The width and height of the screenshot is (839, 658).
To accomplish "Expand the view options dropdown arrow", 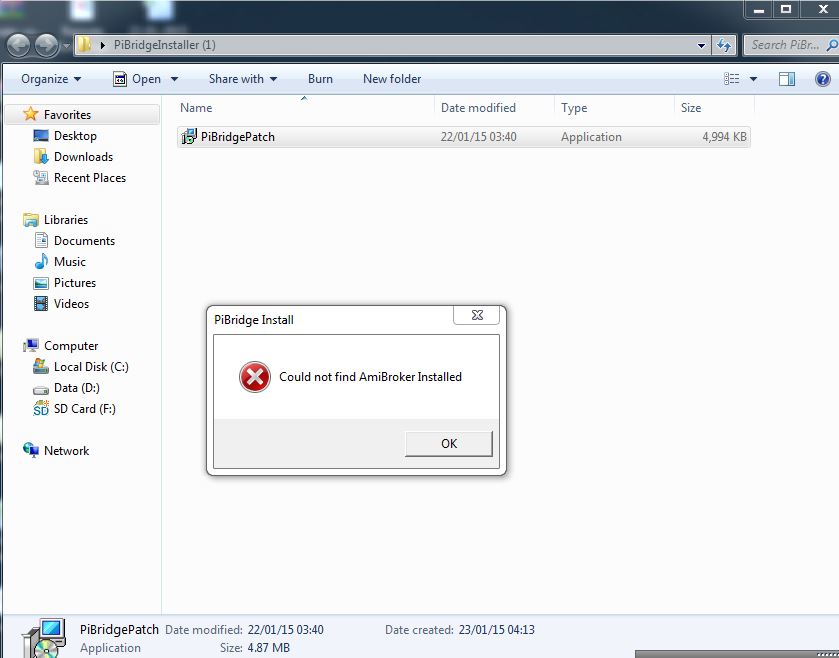I will (753, 79).
